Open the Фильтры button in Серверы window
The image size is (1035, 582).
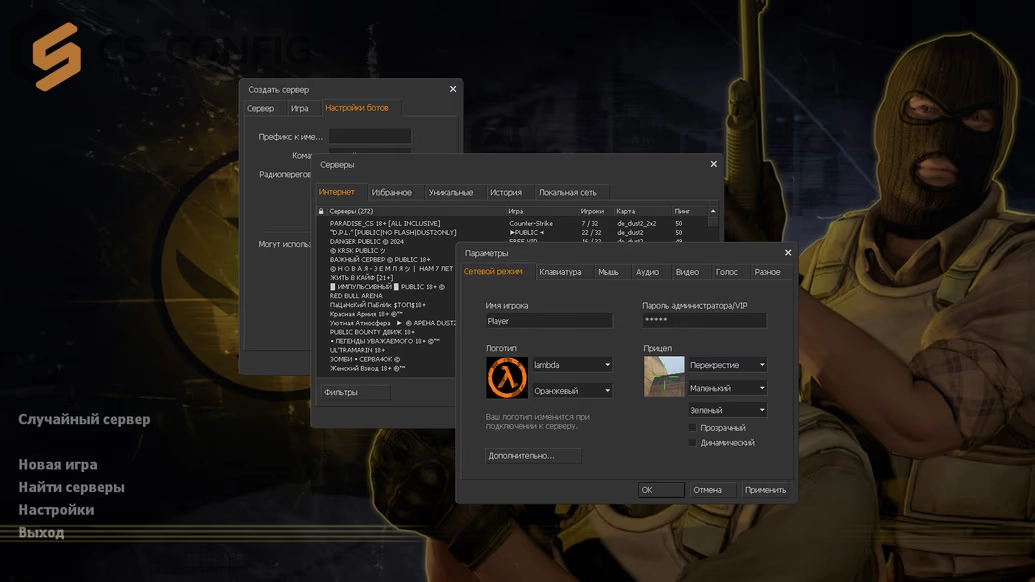coord(355,392)
